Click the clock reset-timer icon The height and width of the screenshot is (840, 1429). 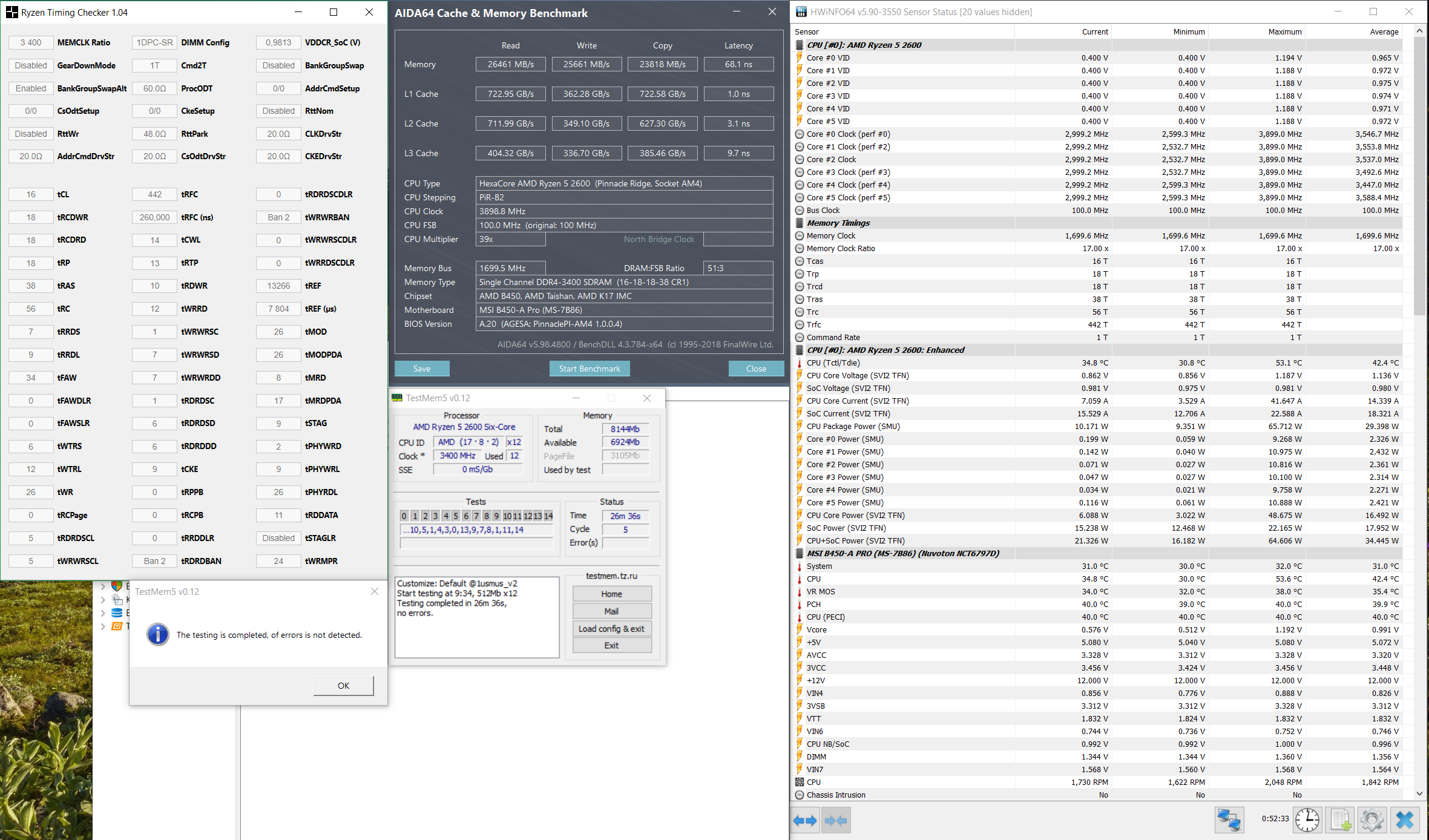(1307, 821)
